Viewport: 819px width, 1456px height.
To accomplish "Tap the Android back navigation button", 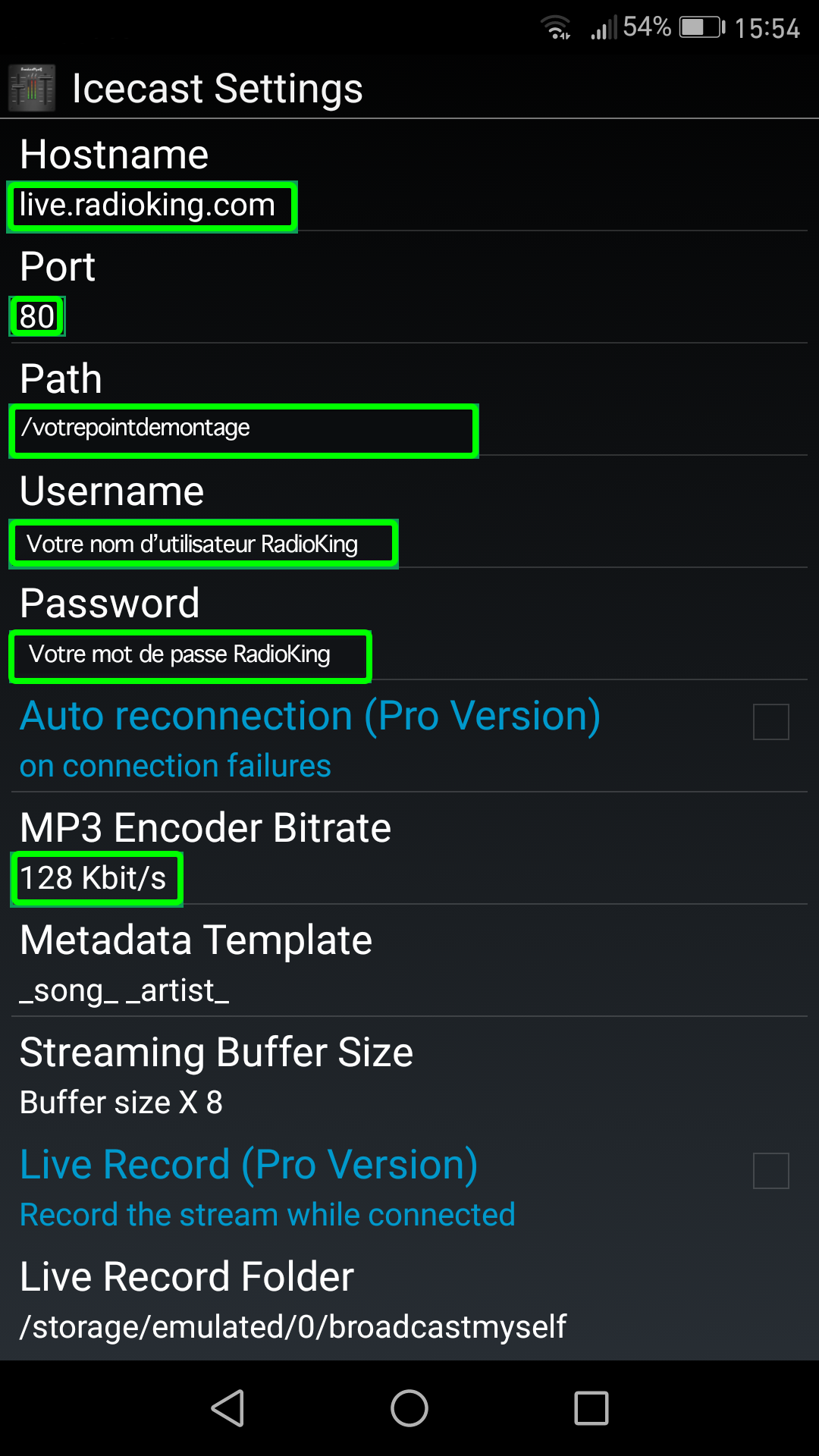I will [x=227, y=1408].
